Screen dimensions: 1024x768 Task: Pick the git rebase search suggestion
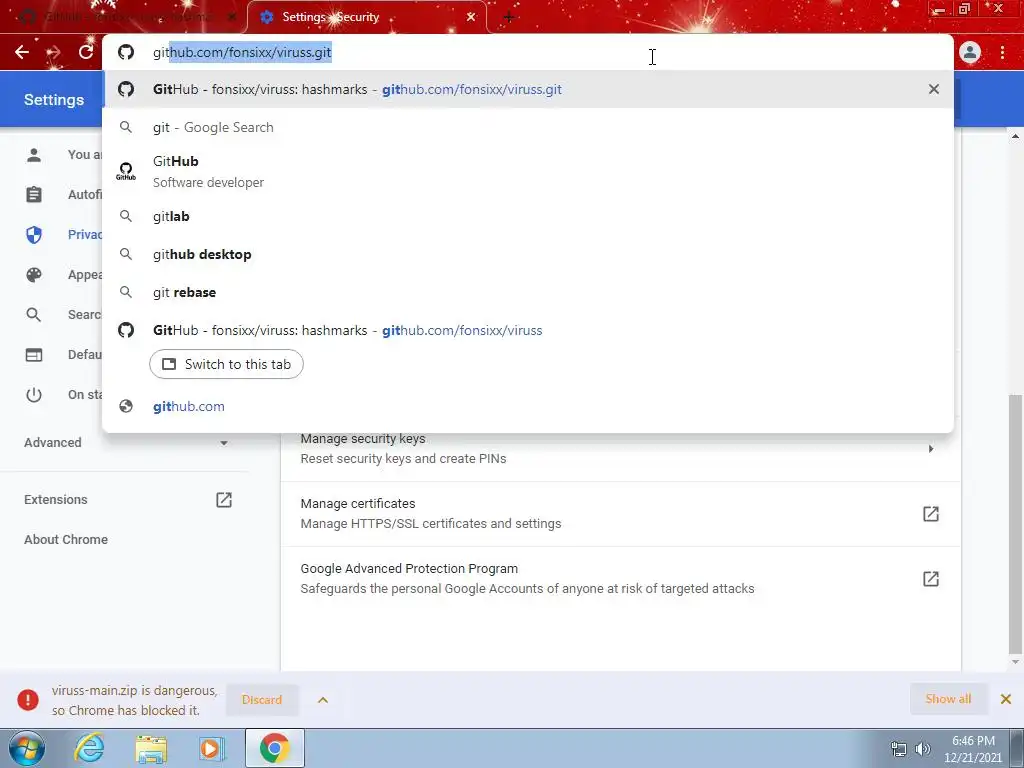(528, 292)
